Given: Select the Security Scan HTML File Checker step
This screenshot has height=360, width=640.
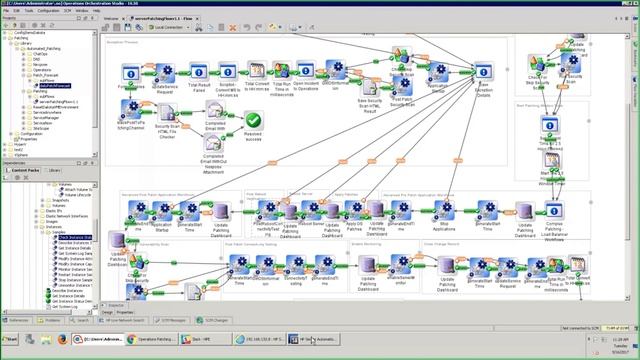Looking at the screenshot, I should [x=167, y=113].
